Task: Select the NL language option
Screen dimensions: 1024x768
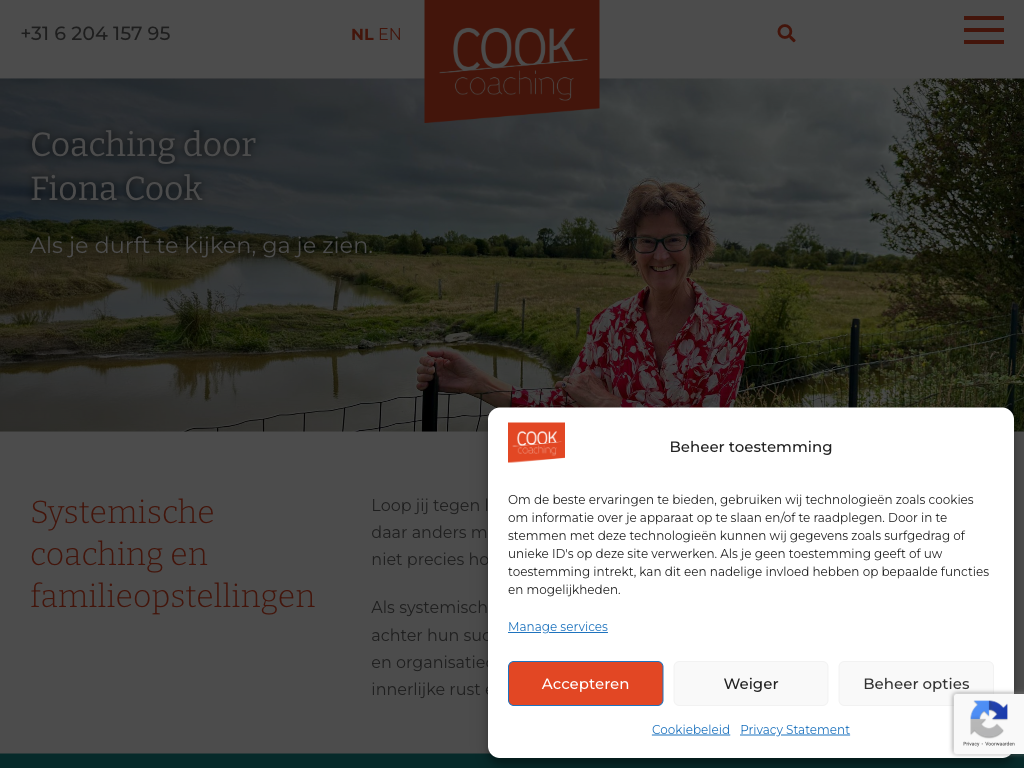Action: tap(362, 34)
